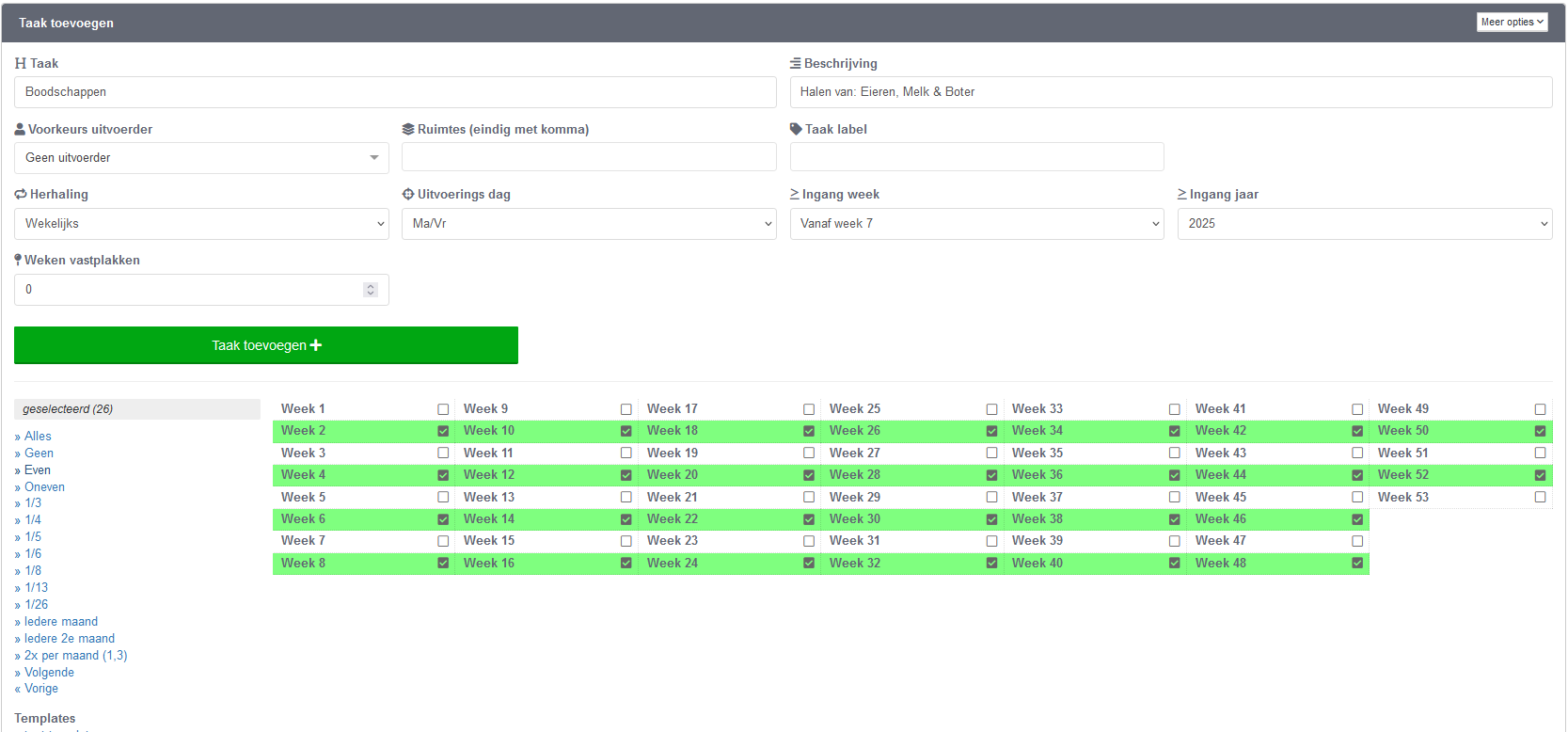Select the Even weeks link

[x=38, y=469]
